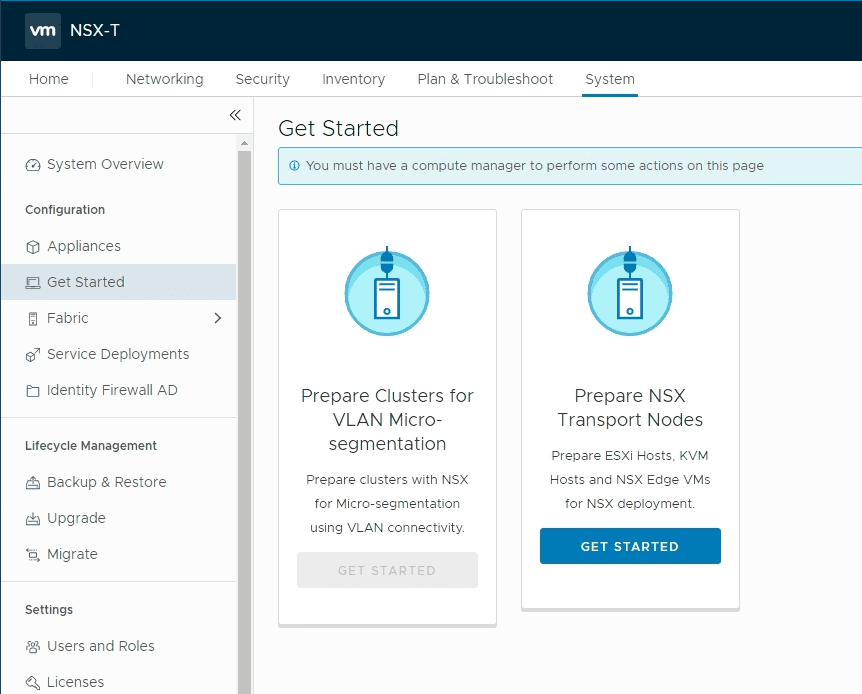Collapse the left navigation panel

(x=235, y=115)
